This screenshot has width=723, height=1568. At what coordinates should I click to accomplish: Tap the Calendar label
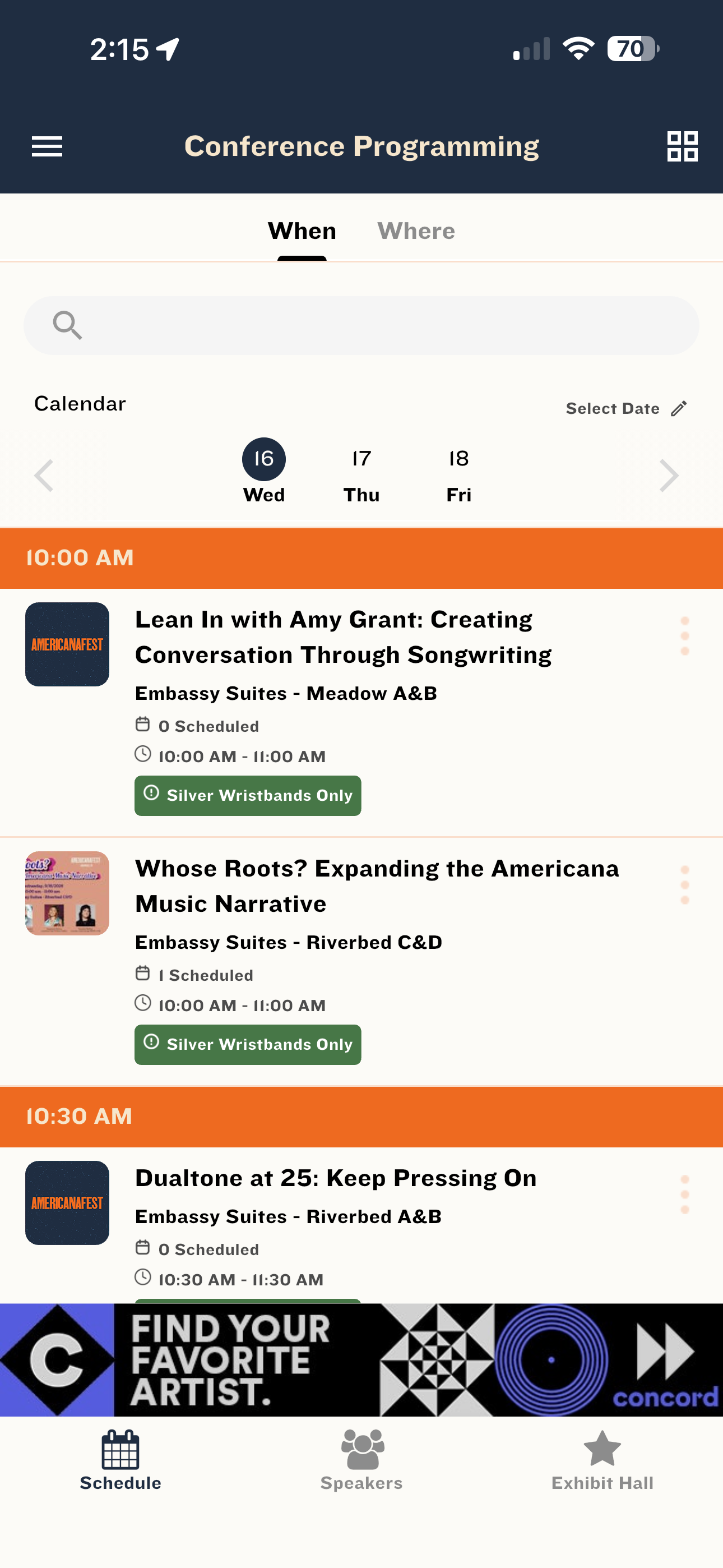(80, 404)
